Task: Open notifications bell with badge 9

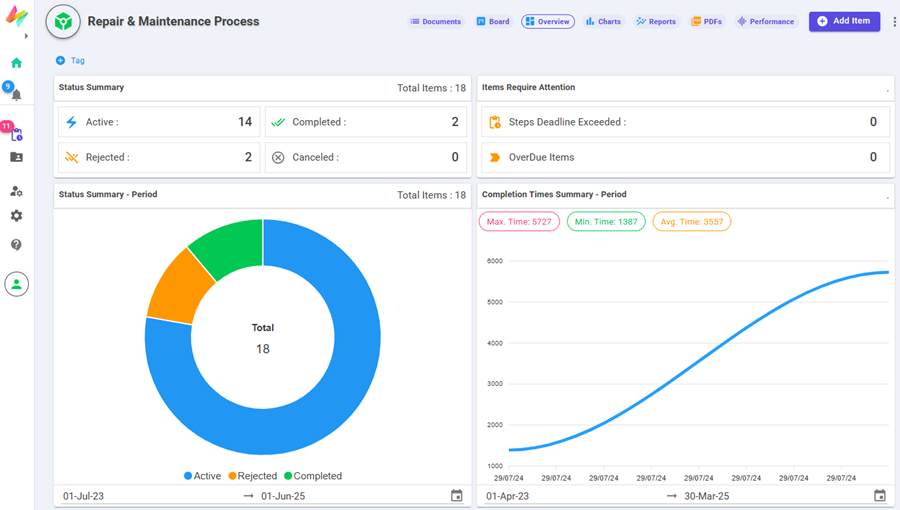Action: point(16,95)
